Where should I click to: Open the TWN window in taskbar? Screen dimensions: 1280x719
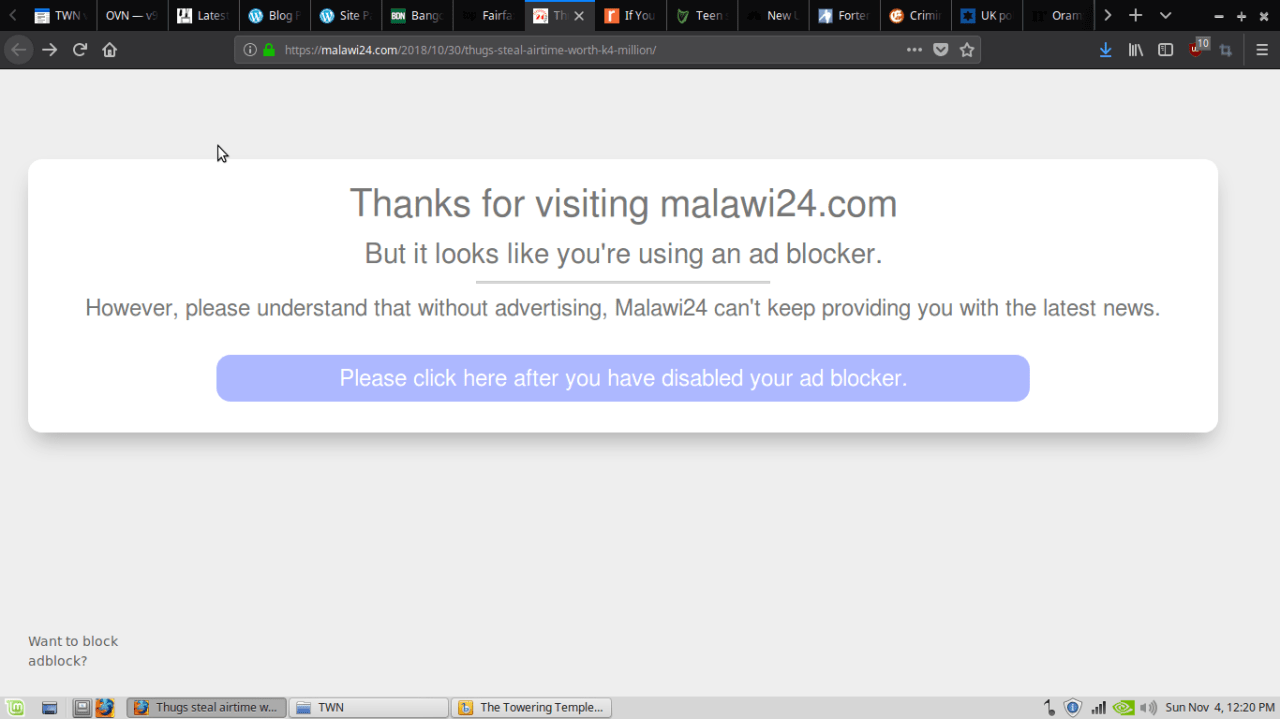coord(369,707)
